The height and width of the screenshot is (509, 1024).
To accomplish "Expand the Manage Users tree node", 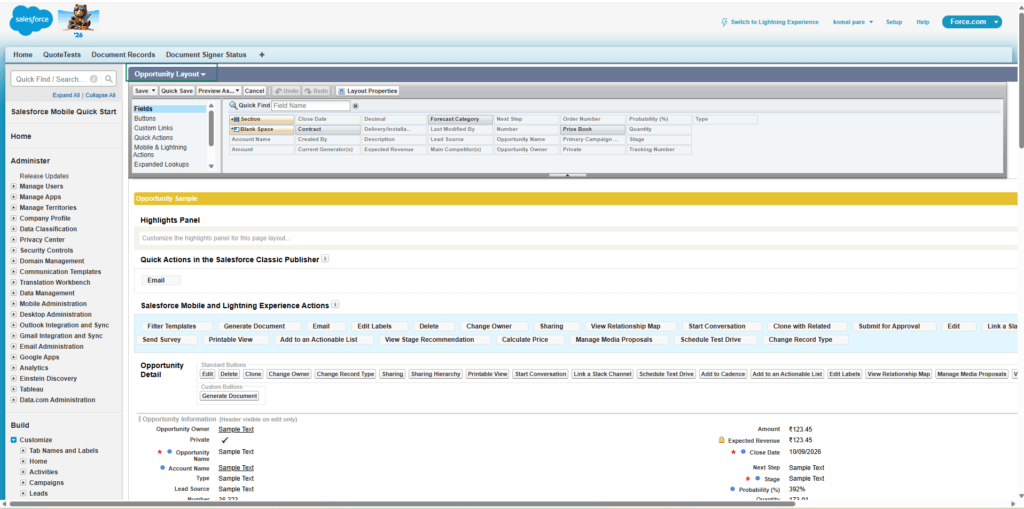I will [14, 186].
